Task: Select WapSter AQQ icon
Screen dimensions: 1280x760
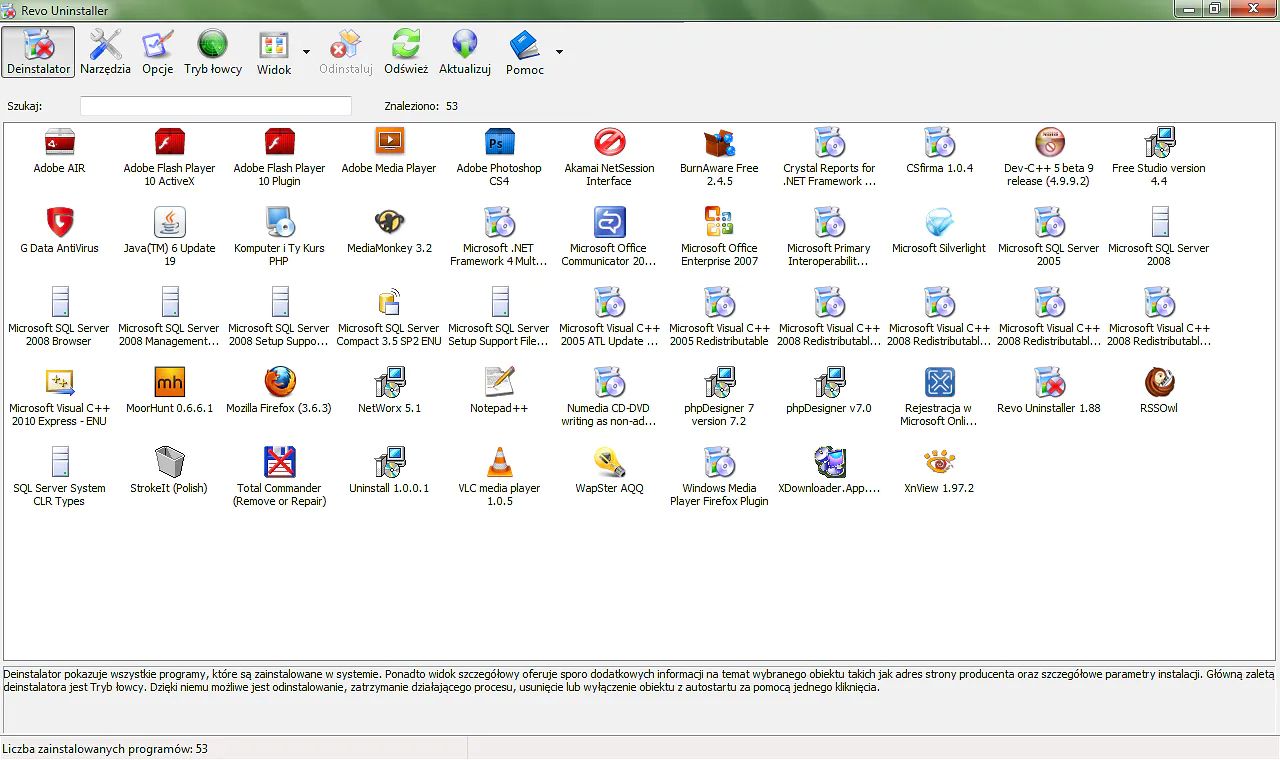Action: click(x=608, y=470)
